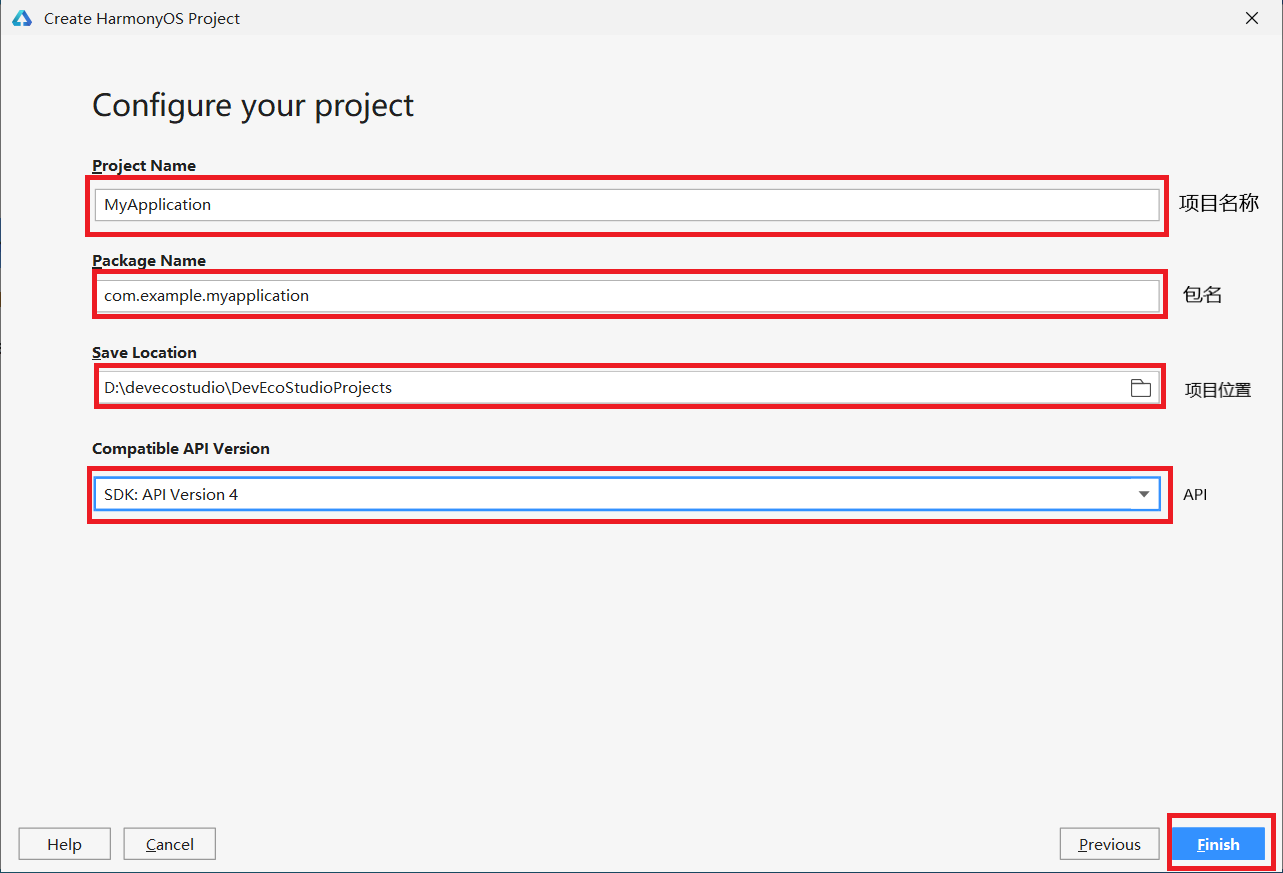Click the "Configure your project" heading
The height and width of the screenshot is (873, 1283).
[x=253, y=106]
